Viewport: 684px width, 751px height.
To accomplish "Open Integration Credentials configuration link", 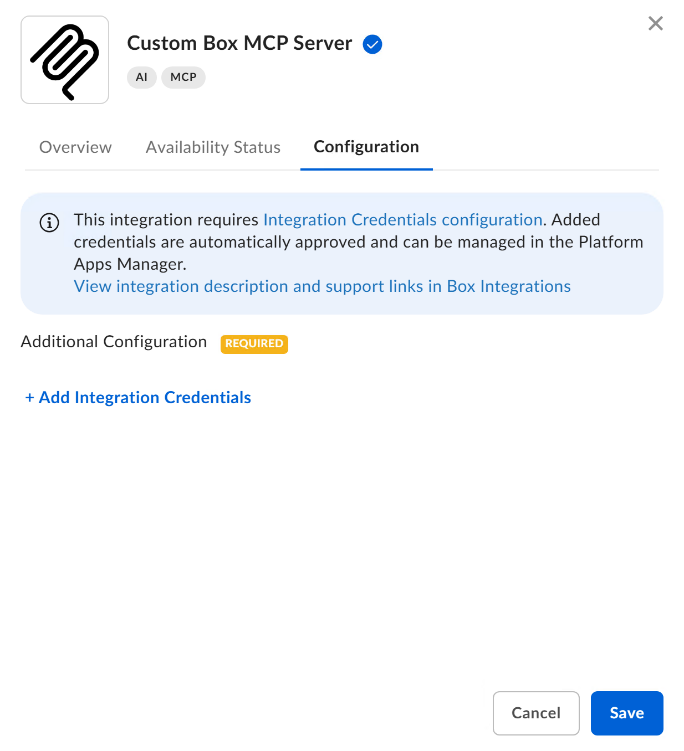I will 403,220.
